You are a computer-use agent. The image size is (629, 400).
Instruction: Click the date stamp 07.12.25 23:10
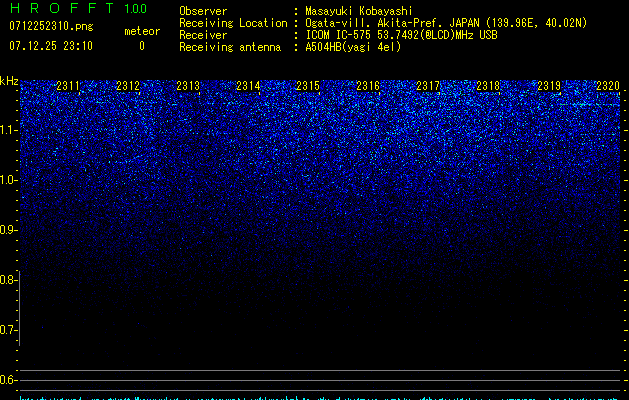(x=51, y=46)
